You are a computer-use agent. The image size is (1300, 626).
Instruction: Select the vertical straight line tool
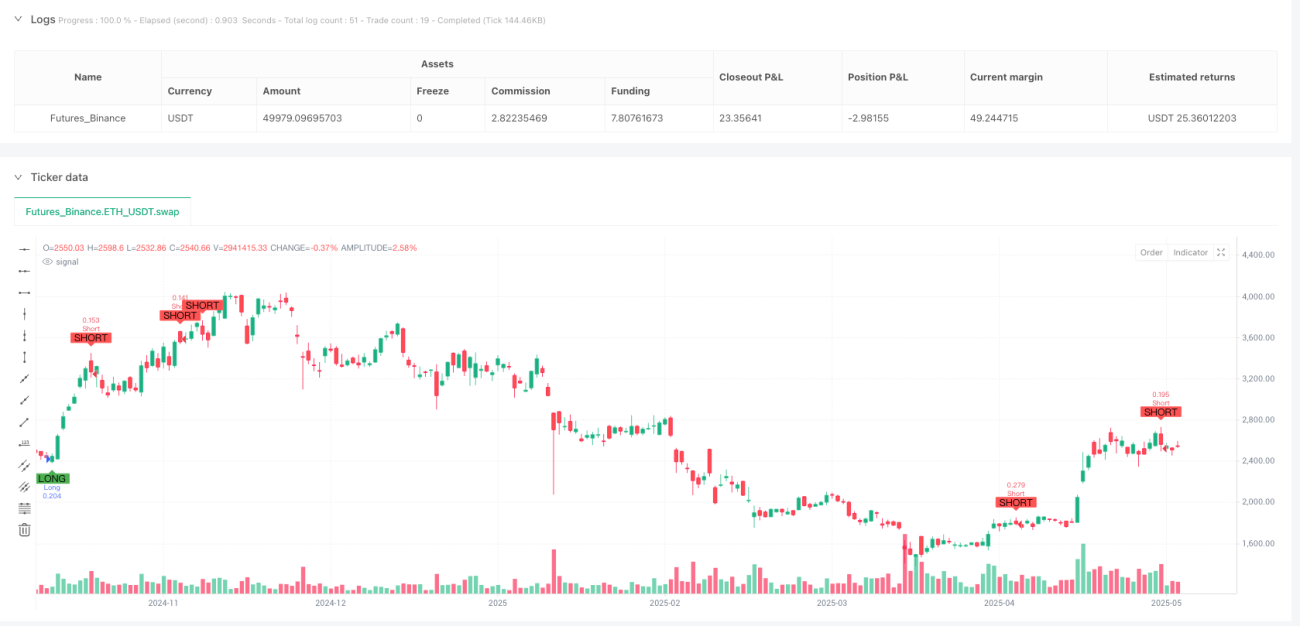(x=25, y=314)
